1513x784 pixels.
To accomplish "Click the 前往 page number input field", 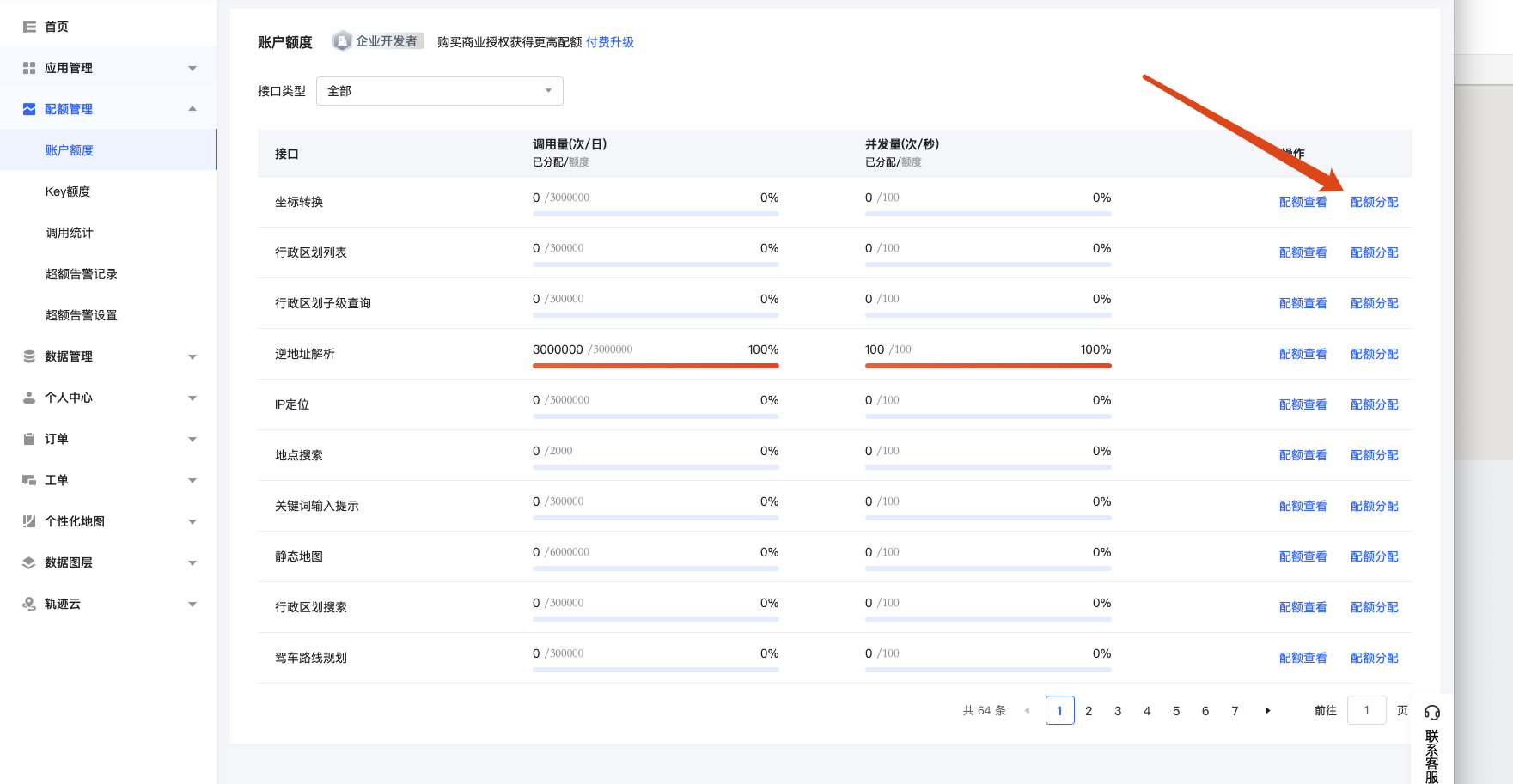I will pyautogui.click(x=1366, y=711).
